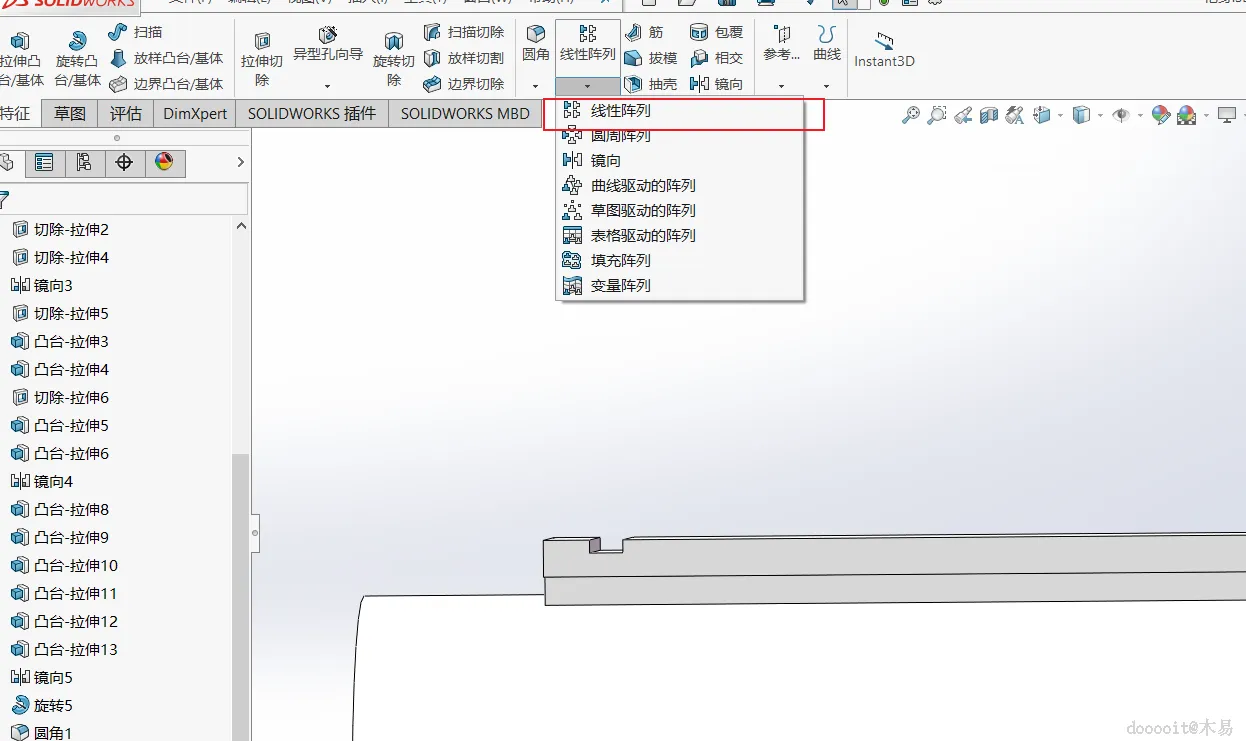Click the section view icon
This screenshot has width=1246, height=741.
click(x=989, y=115)
